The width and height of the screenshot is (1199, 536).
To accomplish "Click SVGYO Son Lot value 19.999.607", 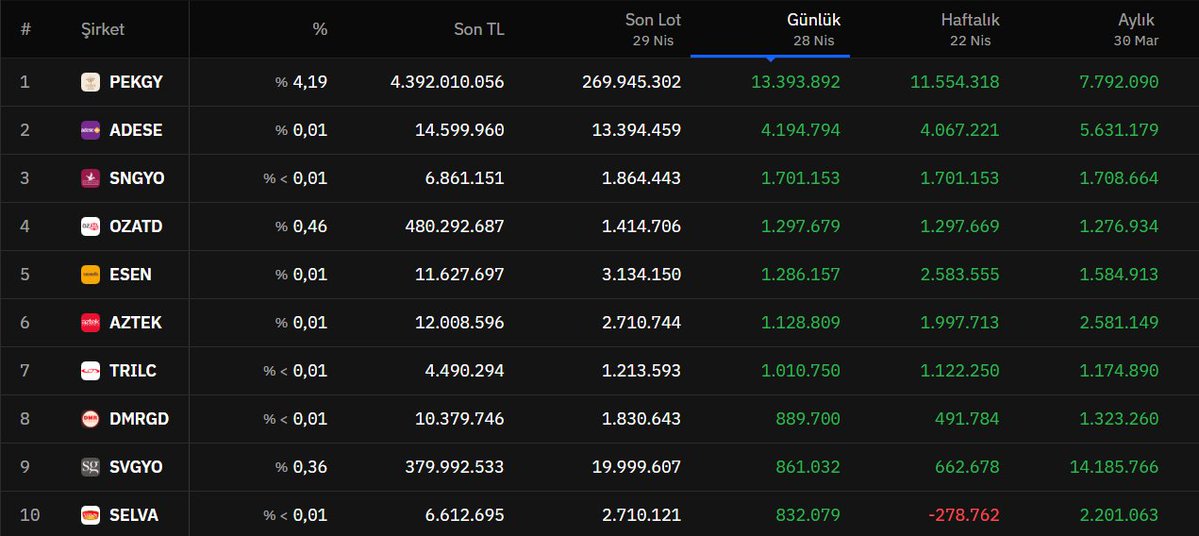I will (x=637, y=467).
